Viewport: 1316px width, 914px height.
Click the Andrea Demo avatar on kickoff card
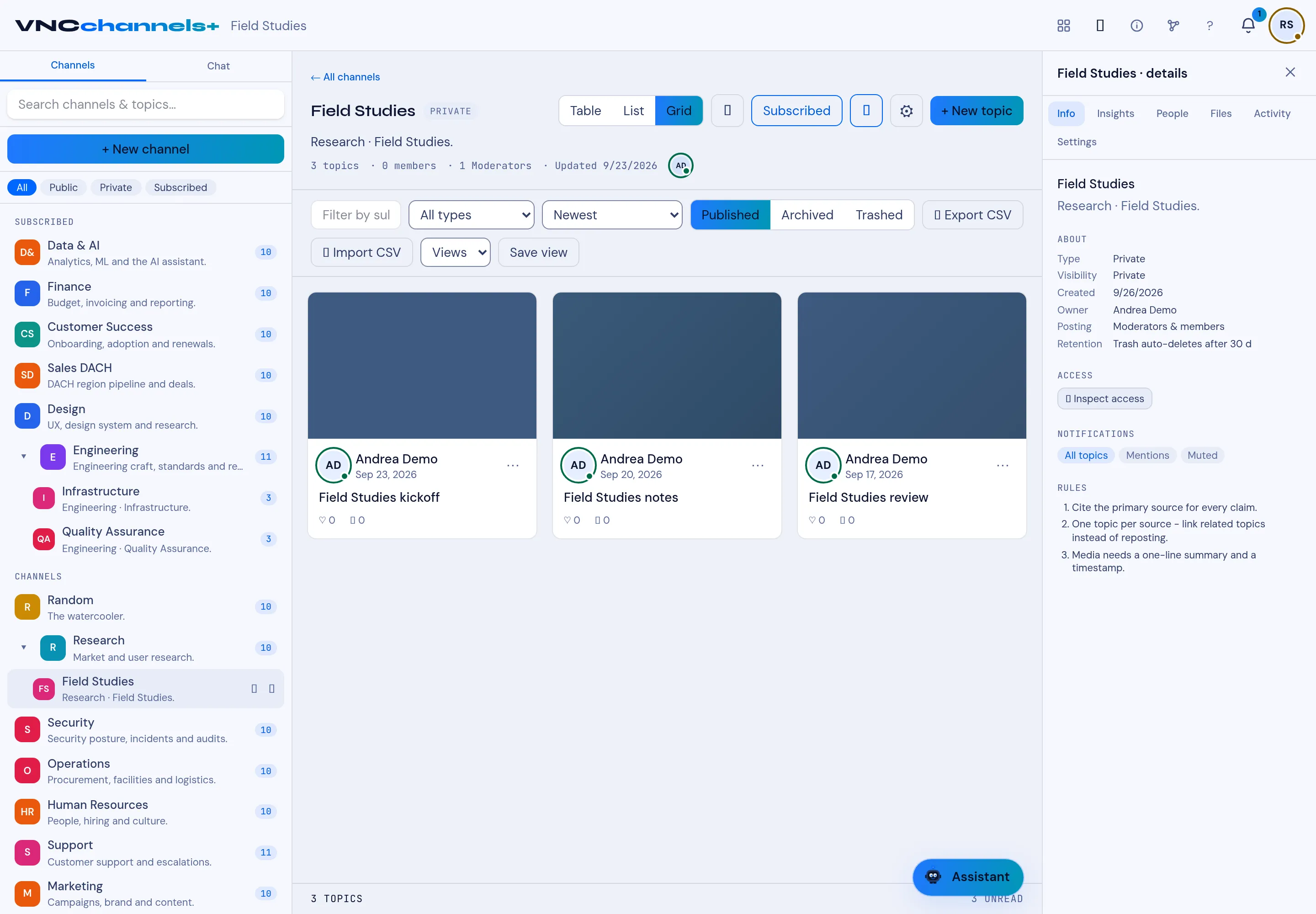click(x=333, y=465)
